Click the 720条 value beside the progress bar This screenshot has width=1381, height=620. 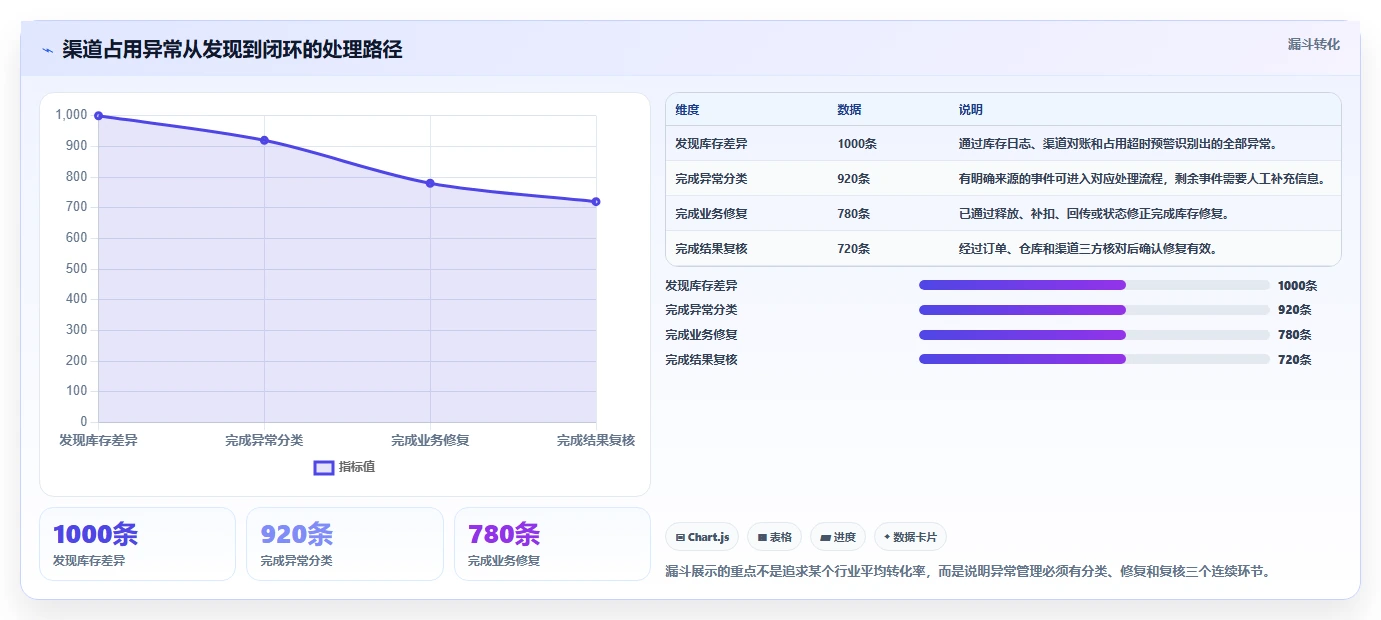click(1294, 359)
